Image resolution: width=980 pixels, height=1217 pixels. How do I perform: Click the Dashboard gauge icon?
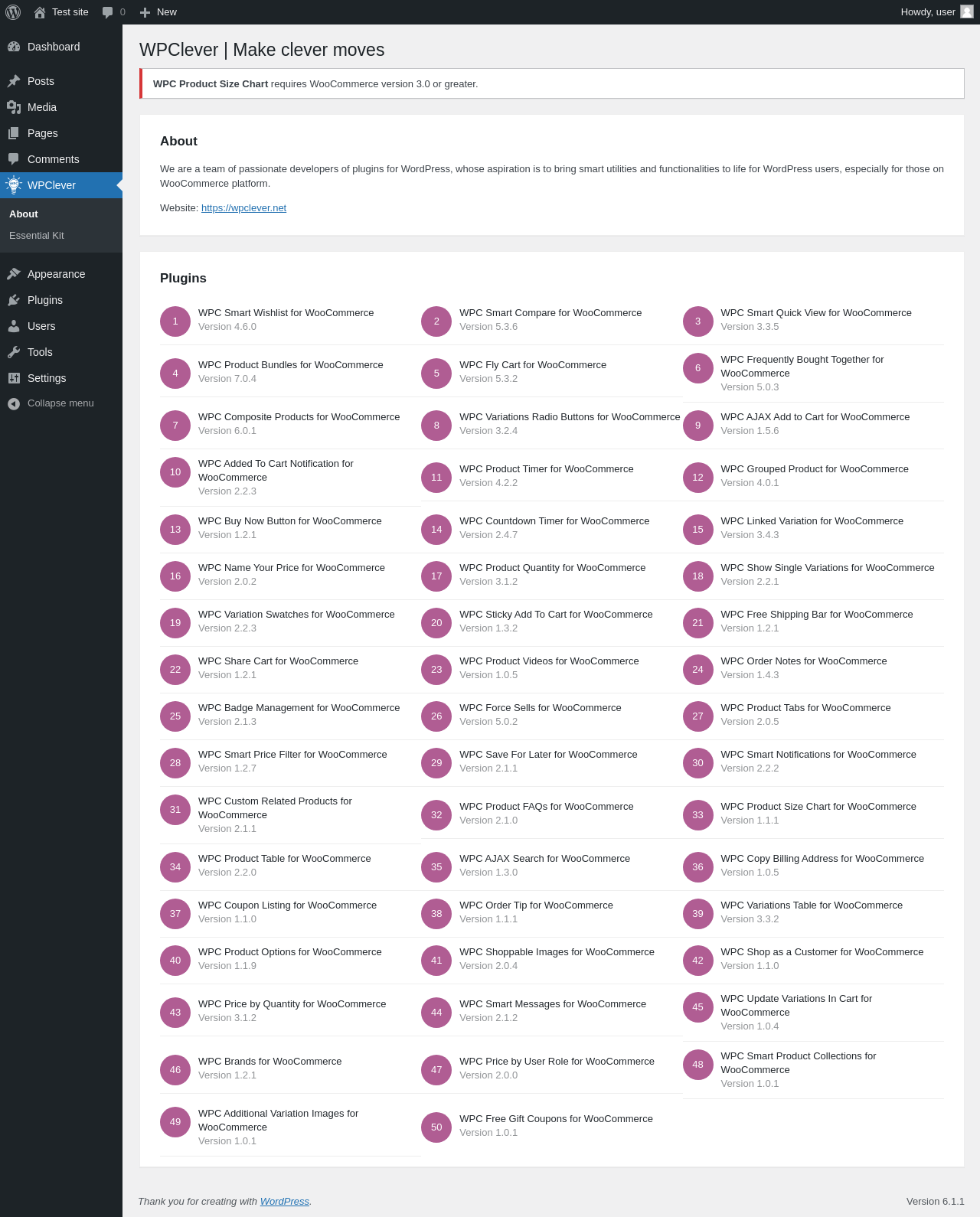click(14, 47)
